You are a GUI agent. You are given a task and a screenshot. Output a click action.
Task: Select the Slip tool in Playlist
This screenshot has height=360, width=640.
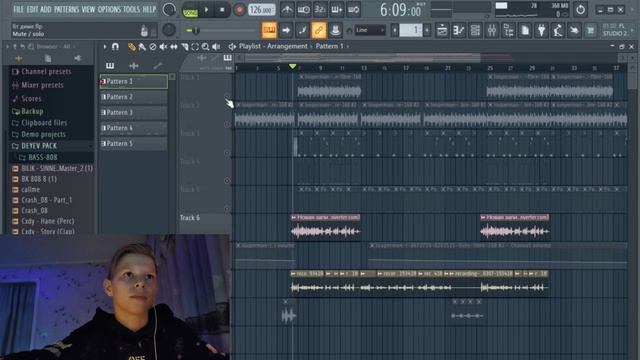[x=174, y=47]
